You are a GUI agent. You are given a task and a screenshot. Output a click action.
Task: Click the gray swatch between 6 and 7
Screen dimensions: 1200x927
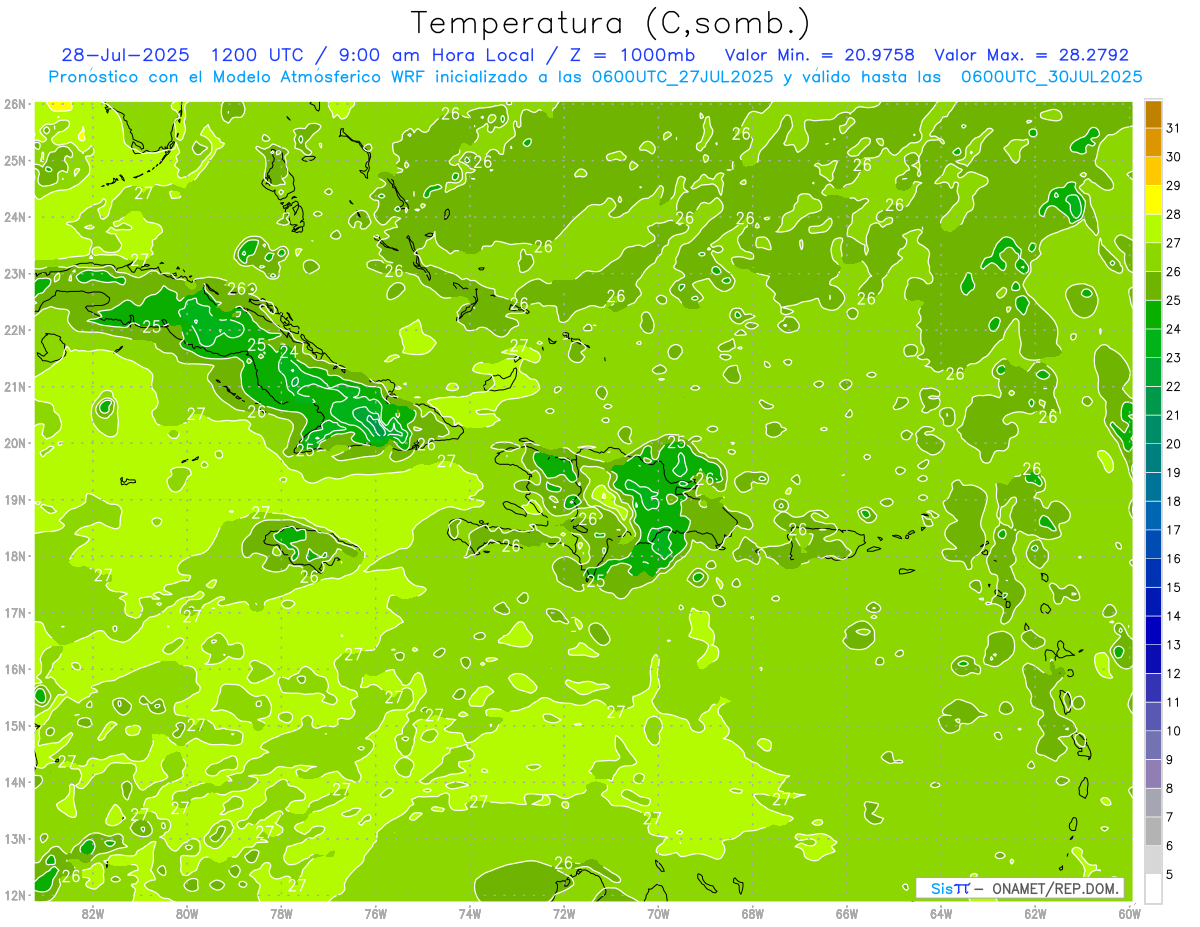(x=1153, y=831)
